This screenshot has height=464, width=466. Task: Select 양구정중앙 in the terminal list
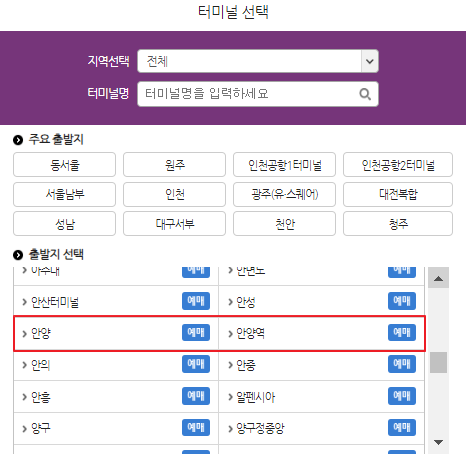tap(260, 428)
